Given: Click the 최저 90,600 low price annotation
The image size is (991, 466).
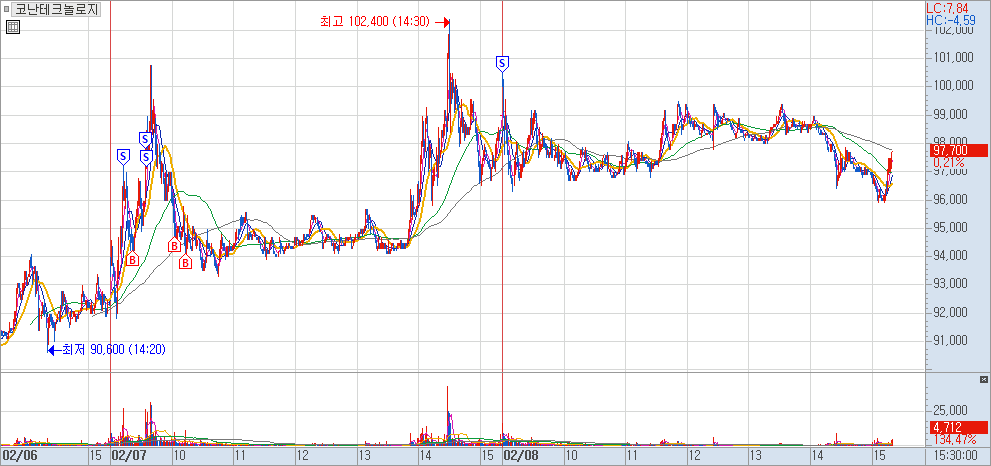Looking at the screenshot, I should pos(108,350).
